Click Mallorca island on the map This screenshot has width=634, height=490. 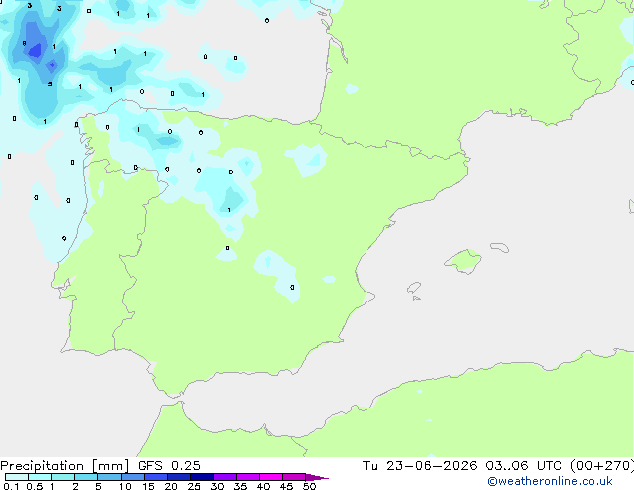click(463, 261)
